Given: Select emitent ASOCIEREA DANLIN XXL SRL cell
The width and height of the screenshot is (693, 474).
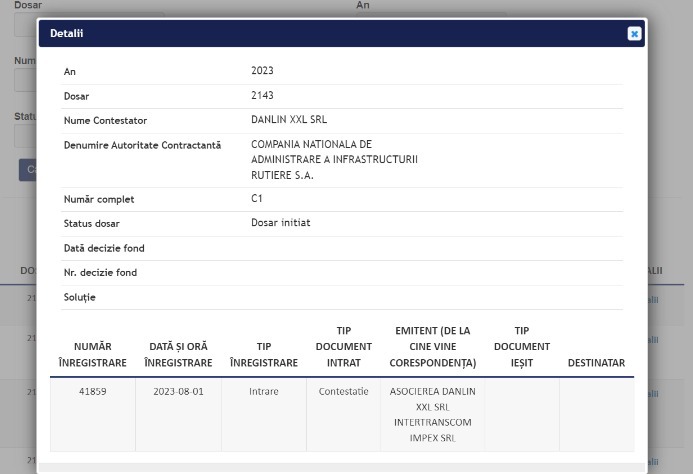Looking at the screenshot, I should pos(433,415).
